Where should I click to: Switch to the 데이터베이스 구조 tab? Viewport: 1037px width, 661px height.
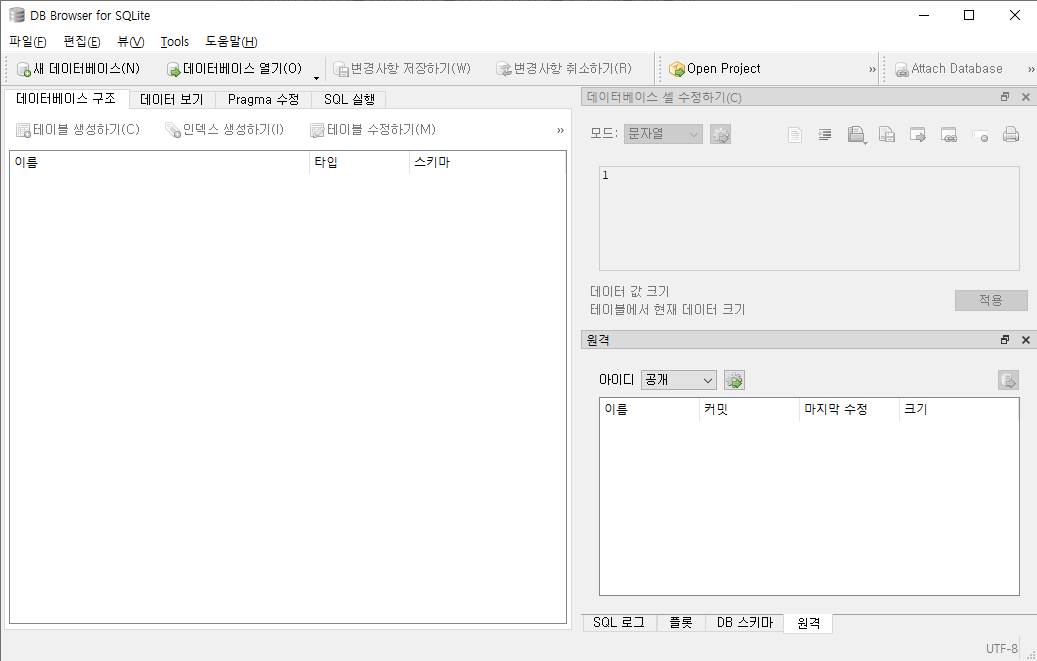click(66, 99)
